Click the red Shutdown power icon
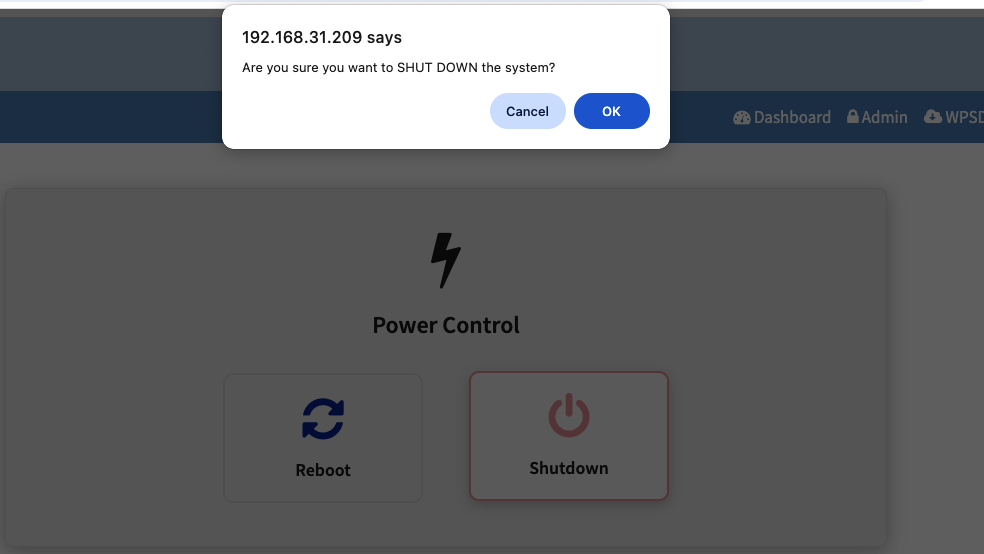Viewport: 984px width, 554px height. point(569,415)
